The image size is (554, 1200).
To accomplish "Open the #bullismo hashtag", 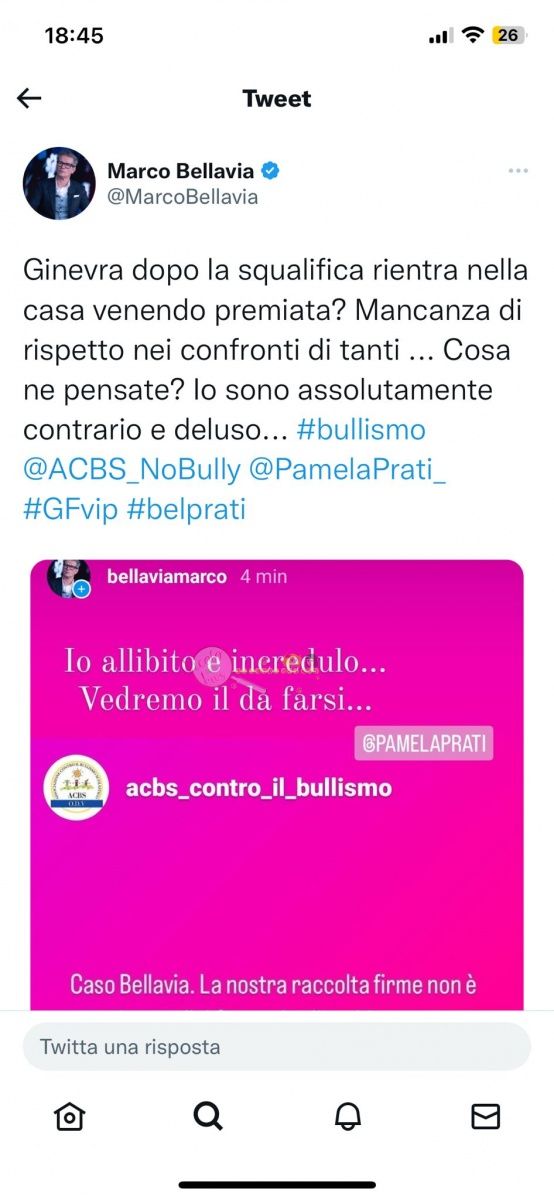I will click(x=361, y=430).
